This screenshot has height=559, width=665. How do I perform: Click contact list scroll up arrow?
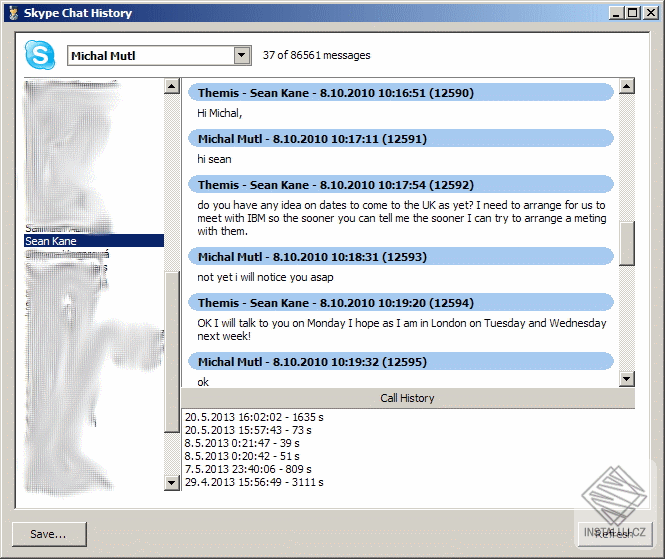pos(172,87)
